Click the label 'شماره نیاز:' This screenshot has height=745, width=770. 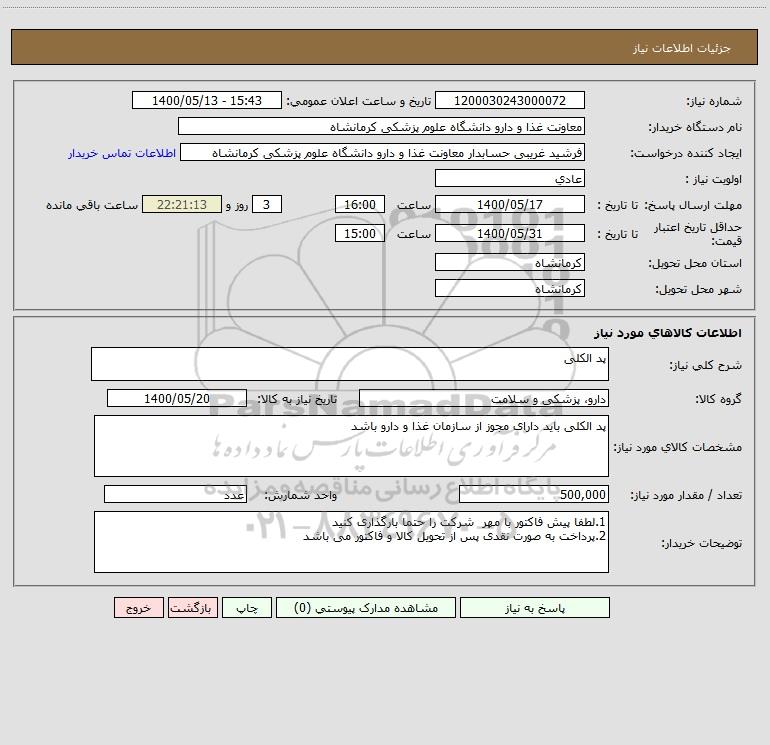[x=714, y=101]
